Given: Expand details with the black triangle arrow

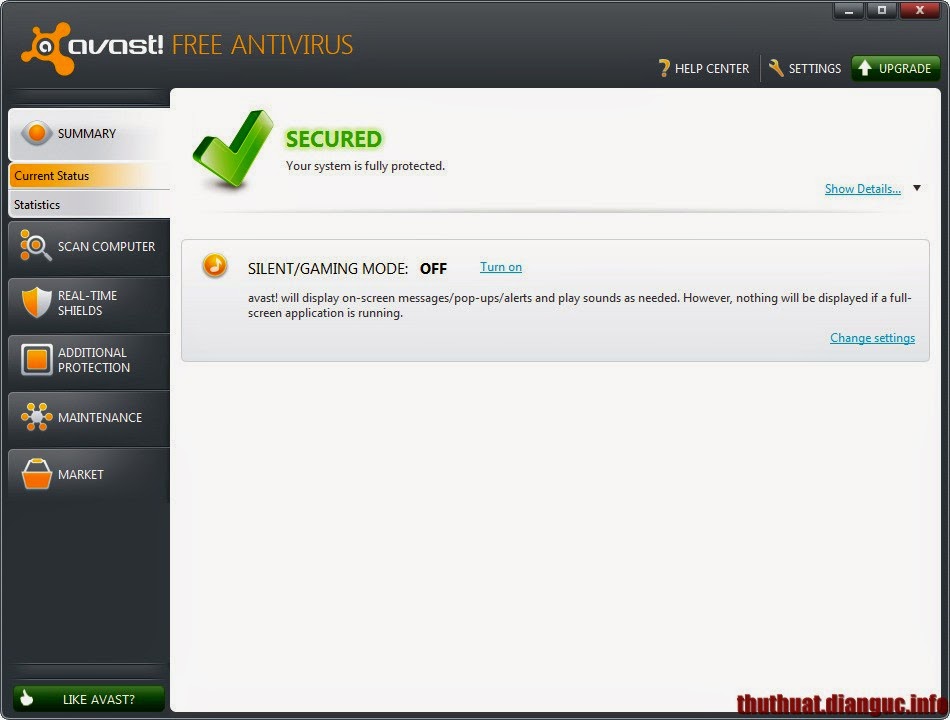Looking at the screenshot, I should click(x=917, y=188).
